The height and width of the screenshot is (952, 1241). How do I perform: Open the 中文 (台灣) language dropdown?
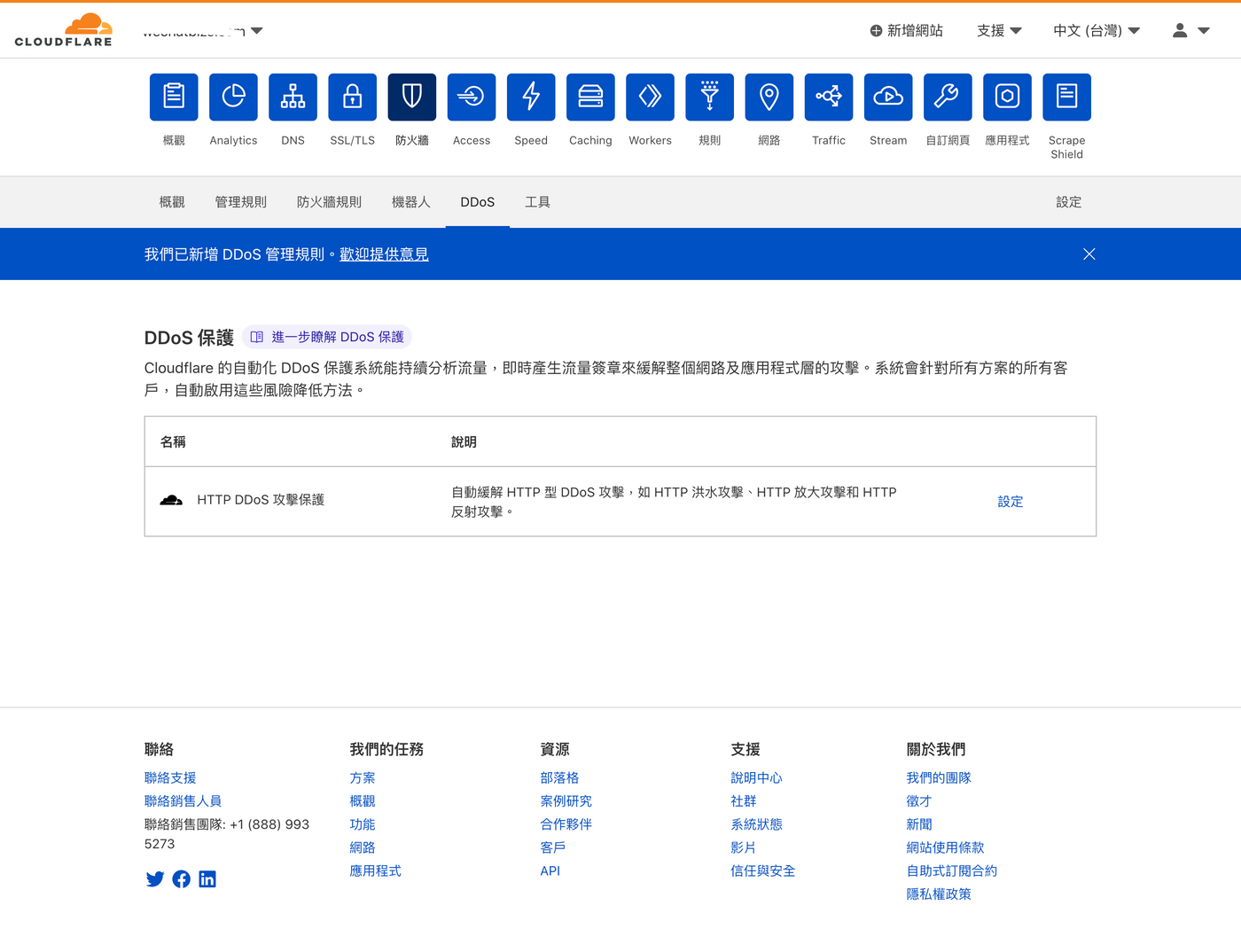[x=1097, y=31]
